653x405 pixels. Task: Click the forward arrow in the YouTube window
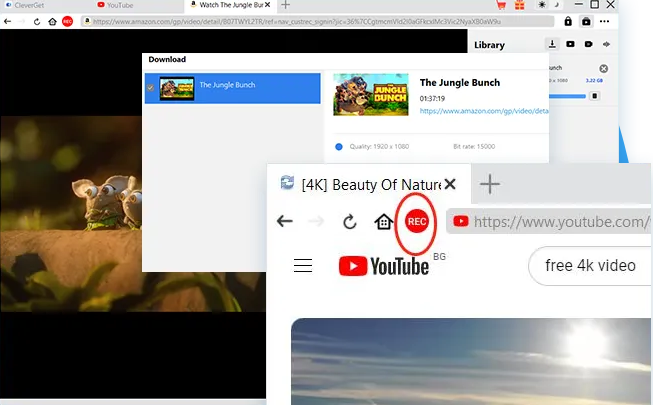[x=316, y=221]
